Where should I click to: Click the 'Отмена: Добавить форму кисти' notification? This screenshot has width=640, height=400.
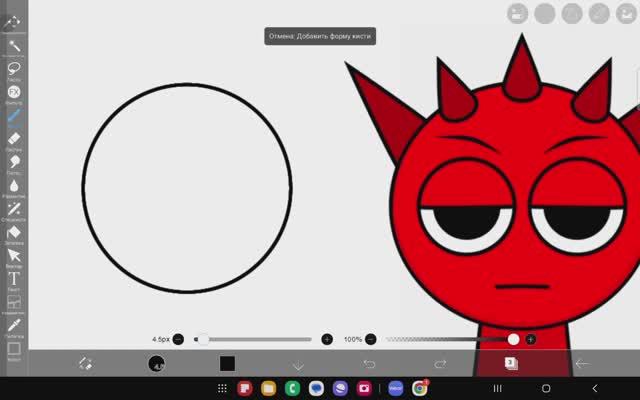click(x=320, y=36)
